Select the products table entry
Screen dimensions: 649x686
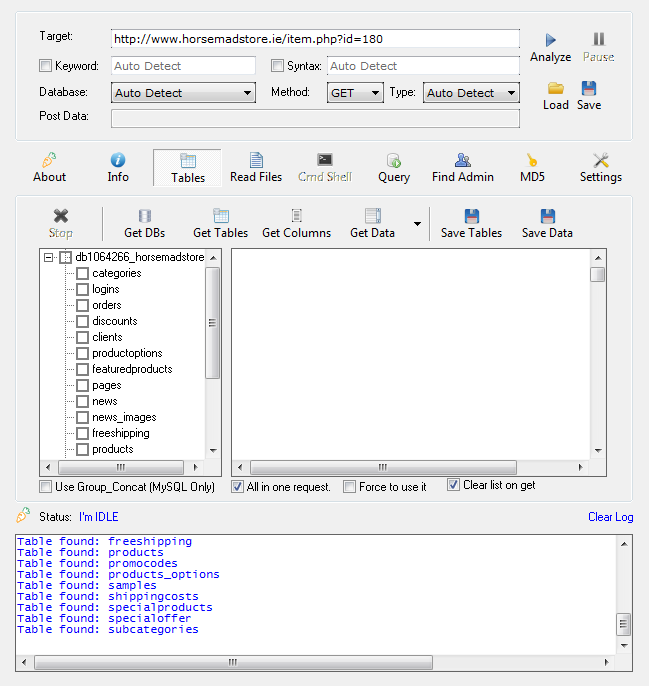click(x=112, y=449)
